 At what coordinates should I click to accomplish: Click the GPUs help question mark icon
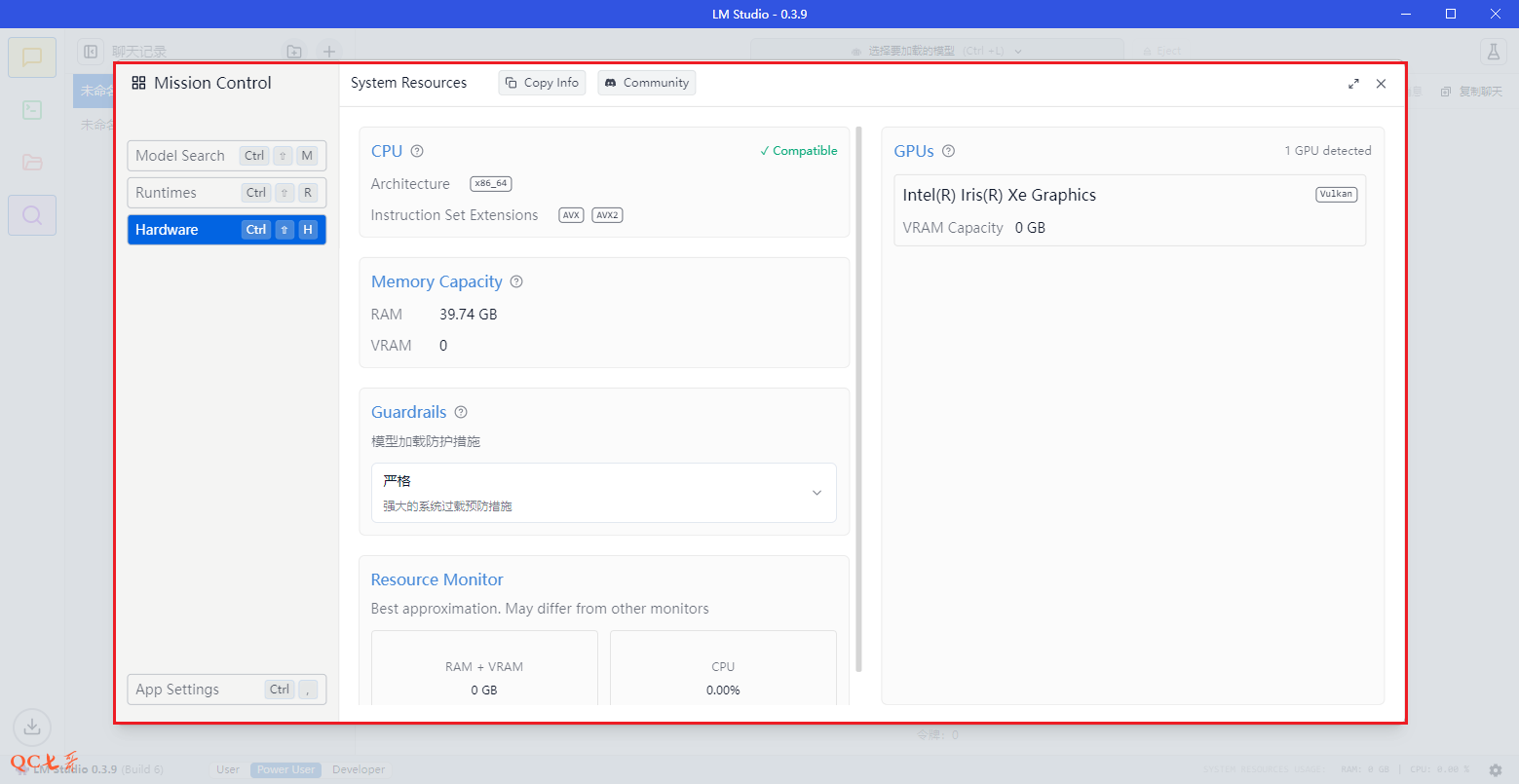948,151
